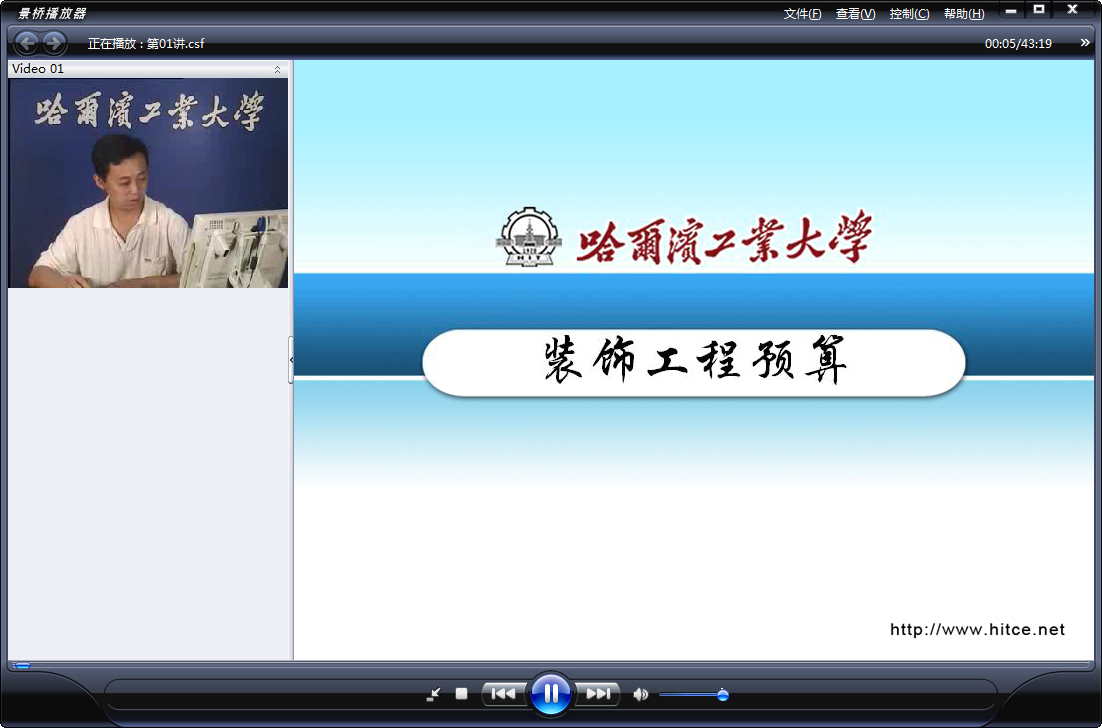Click the lecturer video thumbnail
This screenshot has width=1102, height=728.
click(148, 183)
